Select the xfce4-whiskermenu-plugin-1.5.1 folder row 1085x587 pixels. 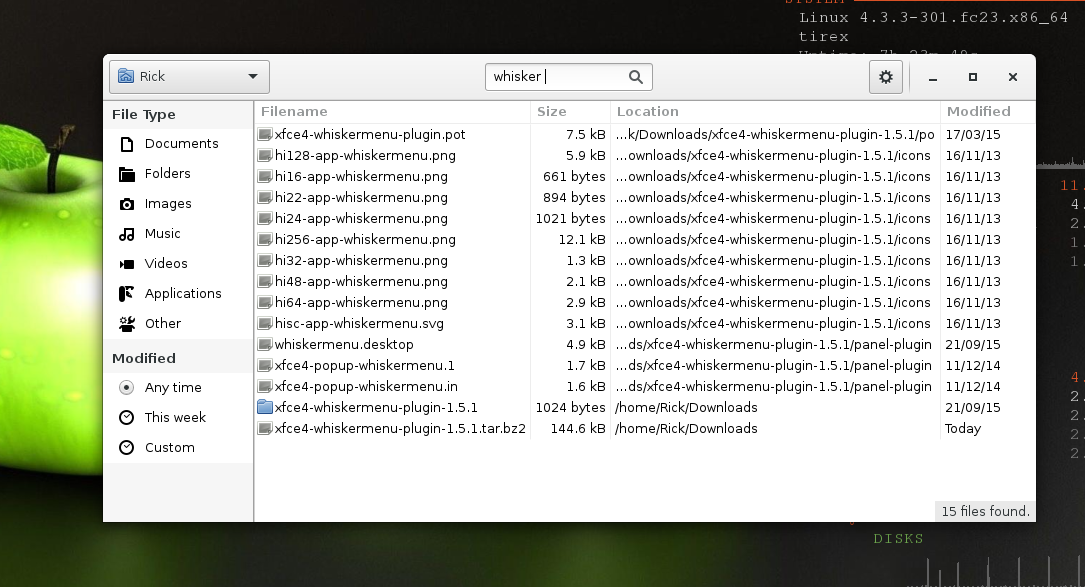pos(376,408)
